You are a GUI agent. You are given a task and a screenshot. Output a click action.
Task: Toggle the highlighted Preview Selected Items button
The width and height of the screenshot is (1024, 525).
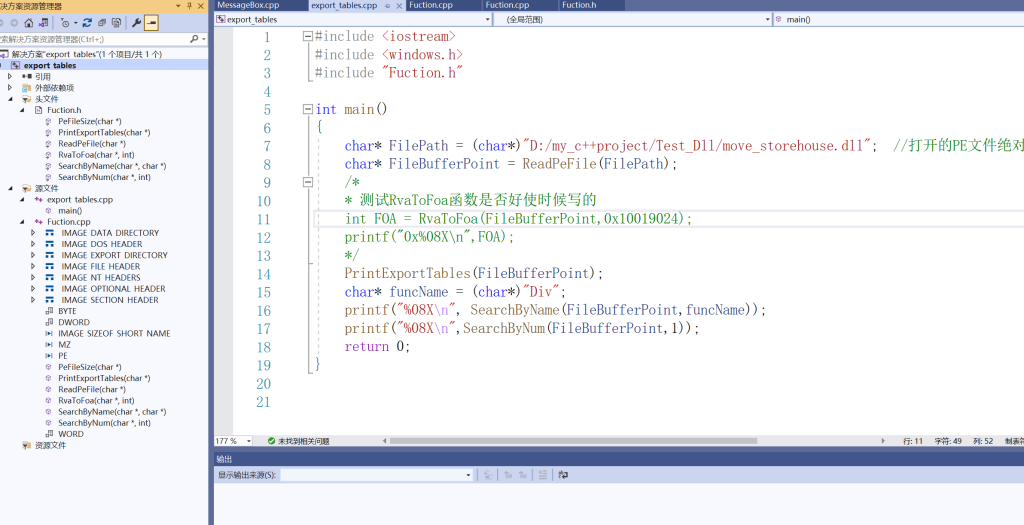pos(151,22)
